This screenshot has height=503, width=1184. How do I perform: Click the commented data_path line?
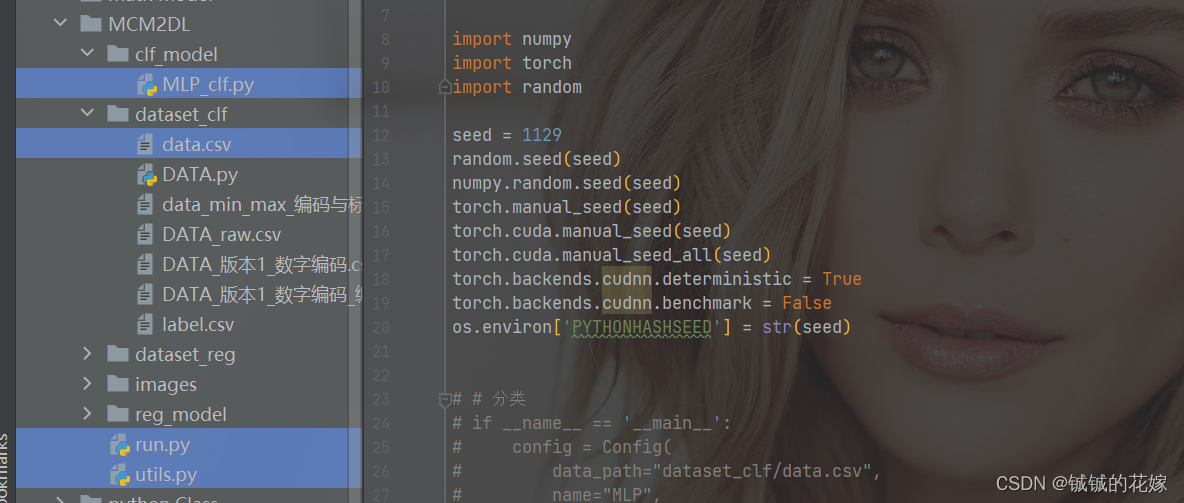coord(667,472)
